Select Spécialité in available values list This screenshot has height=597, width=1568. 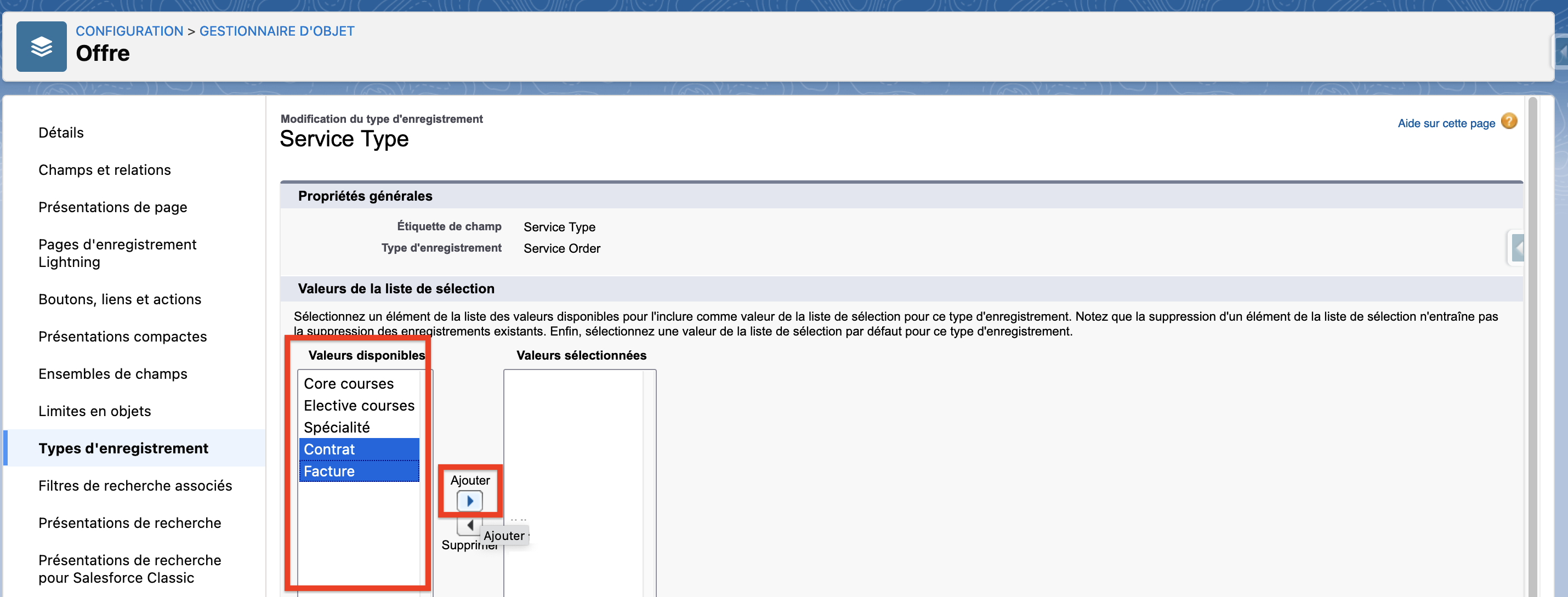coord(337,428)
